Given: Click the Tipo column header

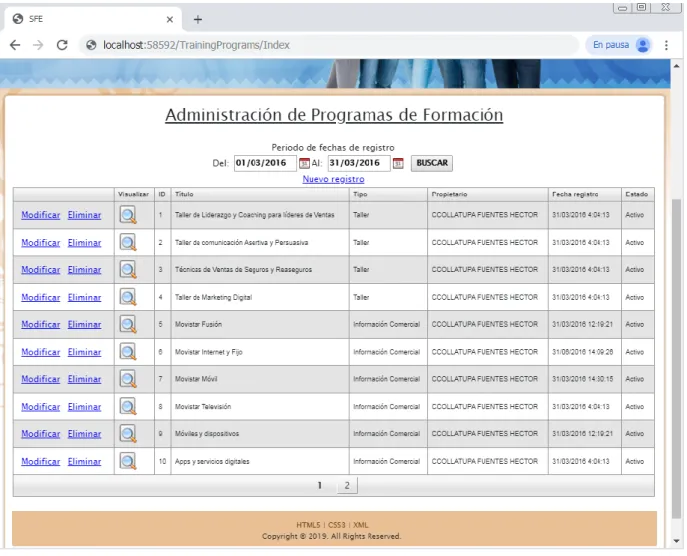Looking at the screenshot, I should click(388, 195).
